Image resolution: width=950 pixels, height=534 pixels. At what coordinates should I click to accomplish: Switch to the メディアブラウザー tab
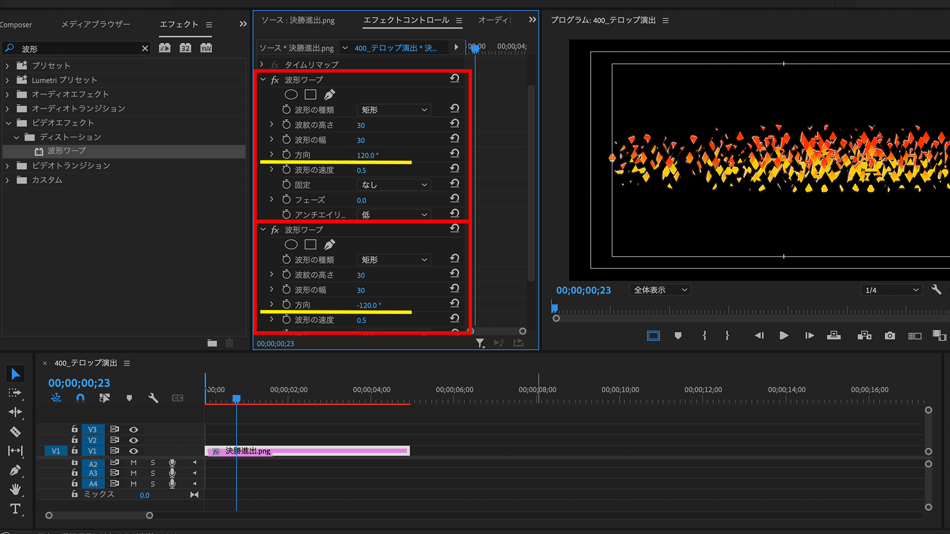[x=95, y=24]
